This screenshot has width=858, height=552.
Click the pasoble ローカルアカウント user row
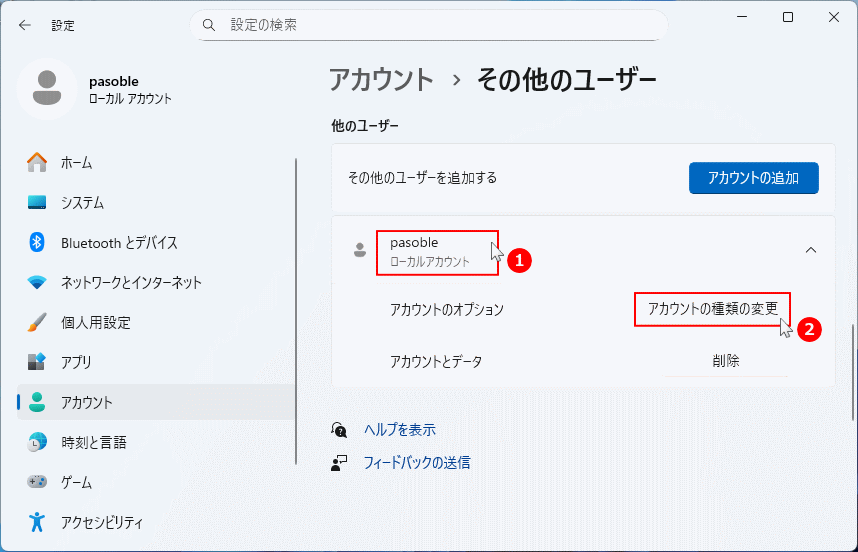pyautogui.click(x=583, y=251)
